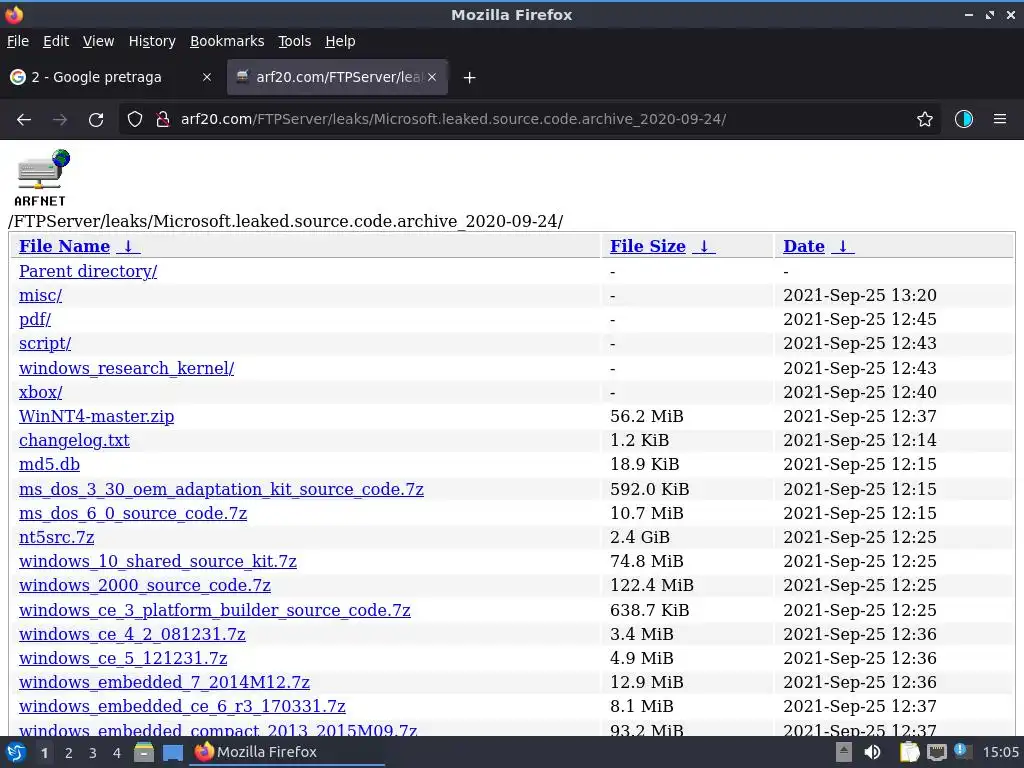Open a new tab with plus button

tap(469, 78)
